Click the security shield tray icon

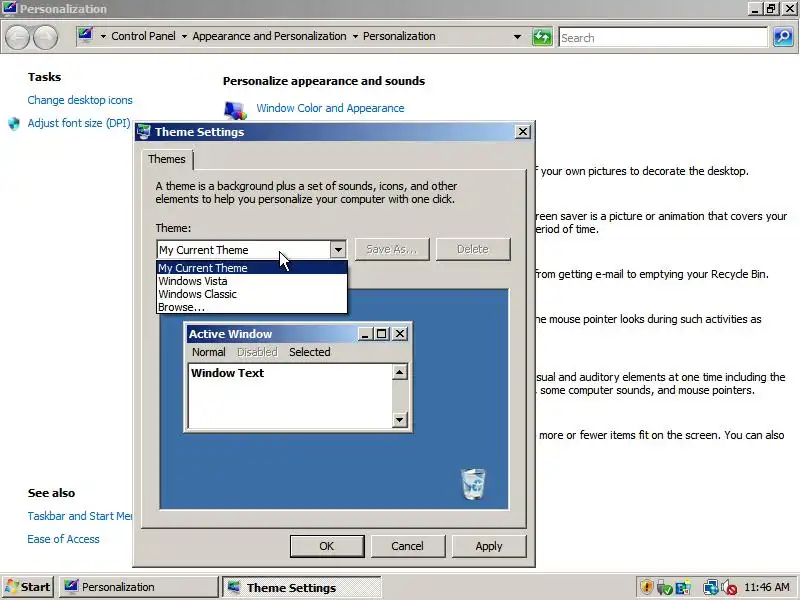(x=647, y=587)
